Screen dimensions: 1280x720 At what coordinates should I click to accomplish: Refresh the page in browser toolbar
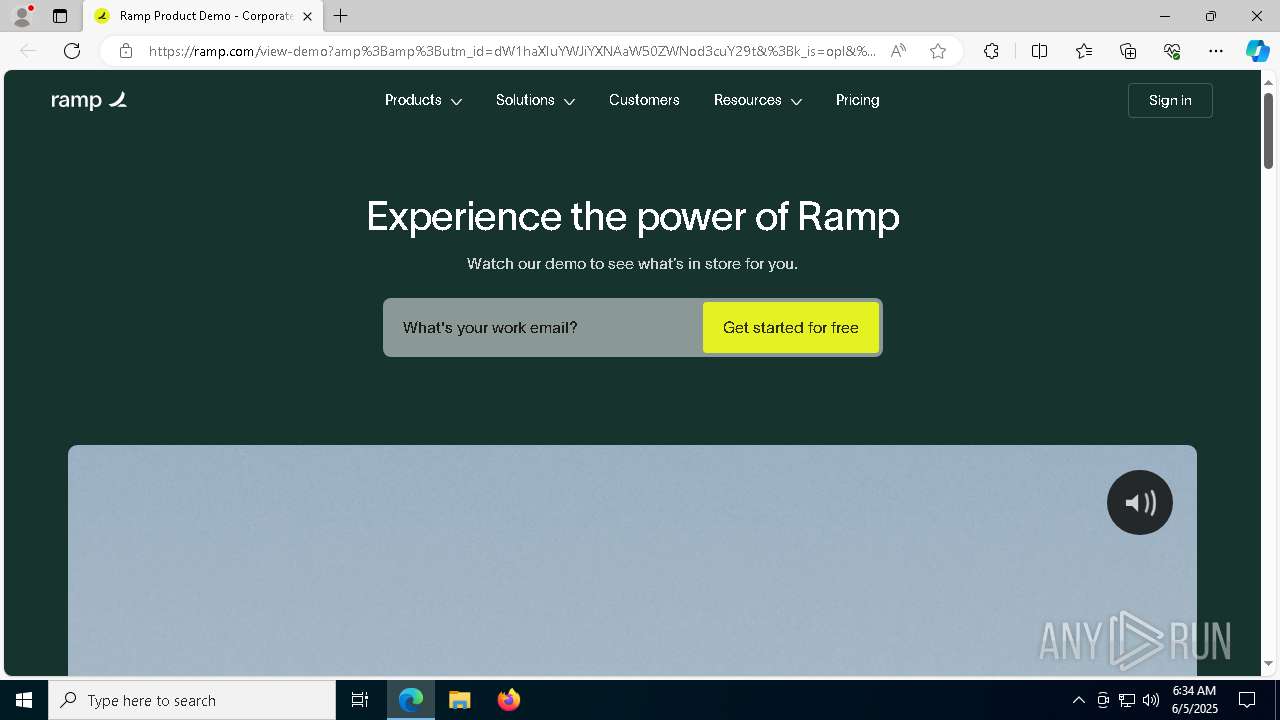point(72,51)
